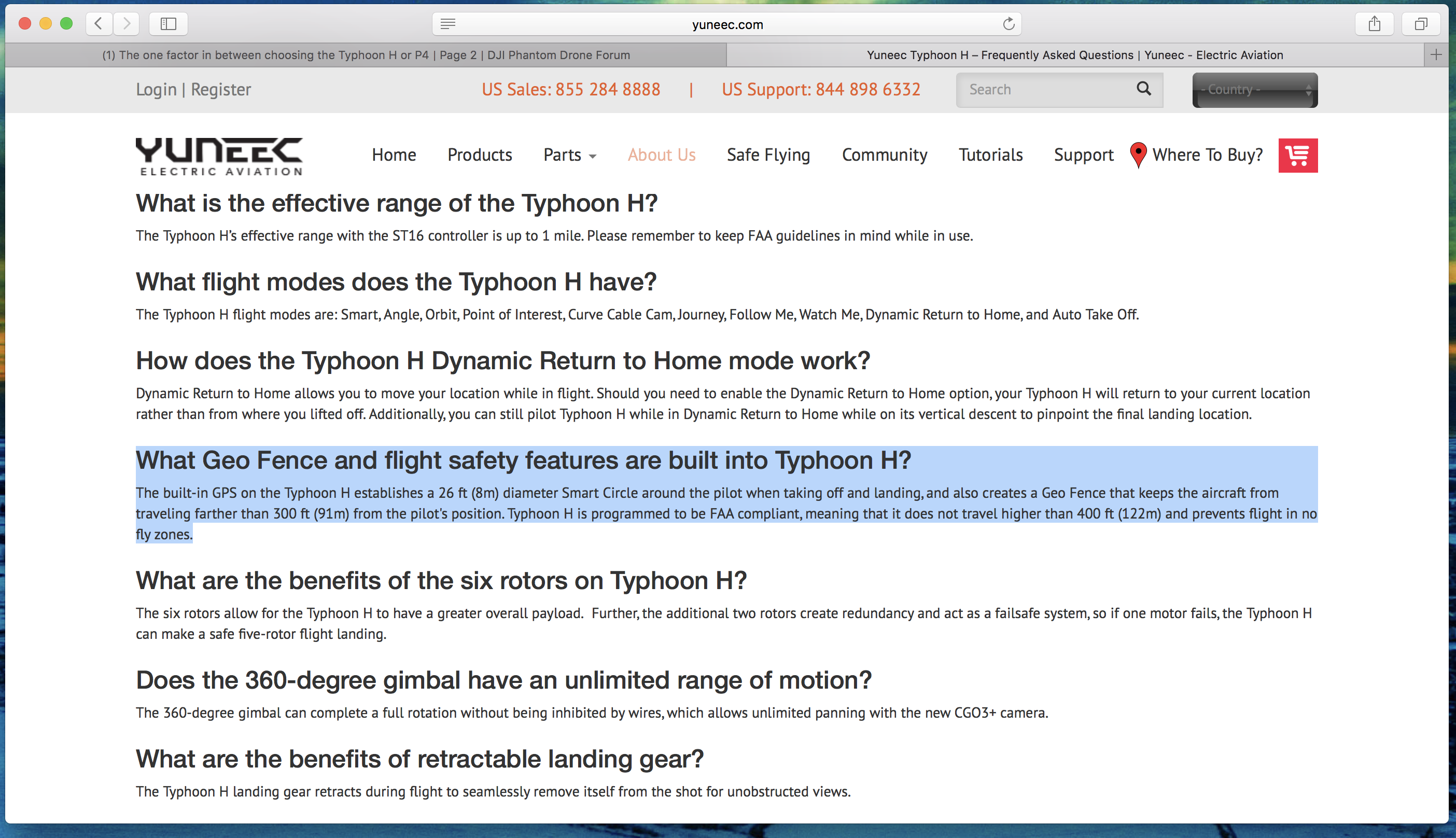
Task: Click paragraph 'landing gear retracts during flight'
Action: pyautogui.click(x=493, y=792)
